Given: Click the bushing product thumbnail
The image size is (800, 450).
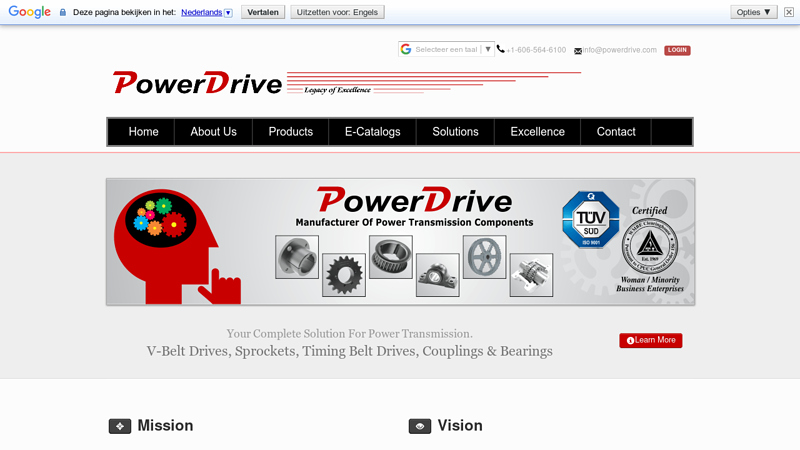Looking at the screenshot, I should [297, 257].
